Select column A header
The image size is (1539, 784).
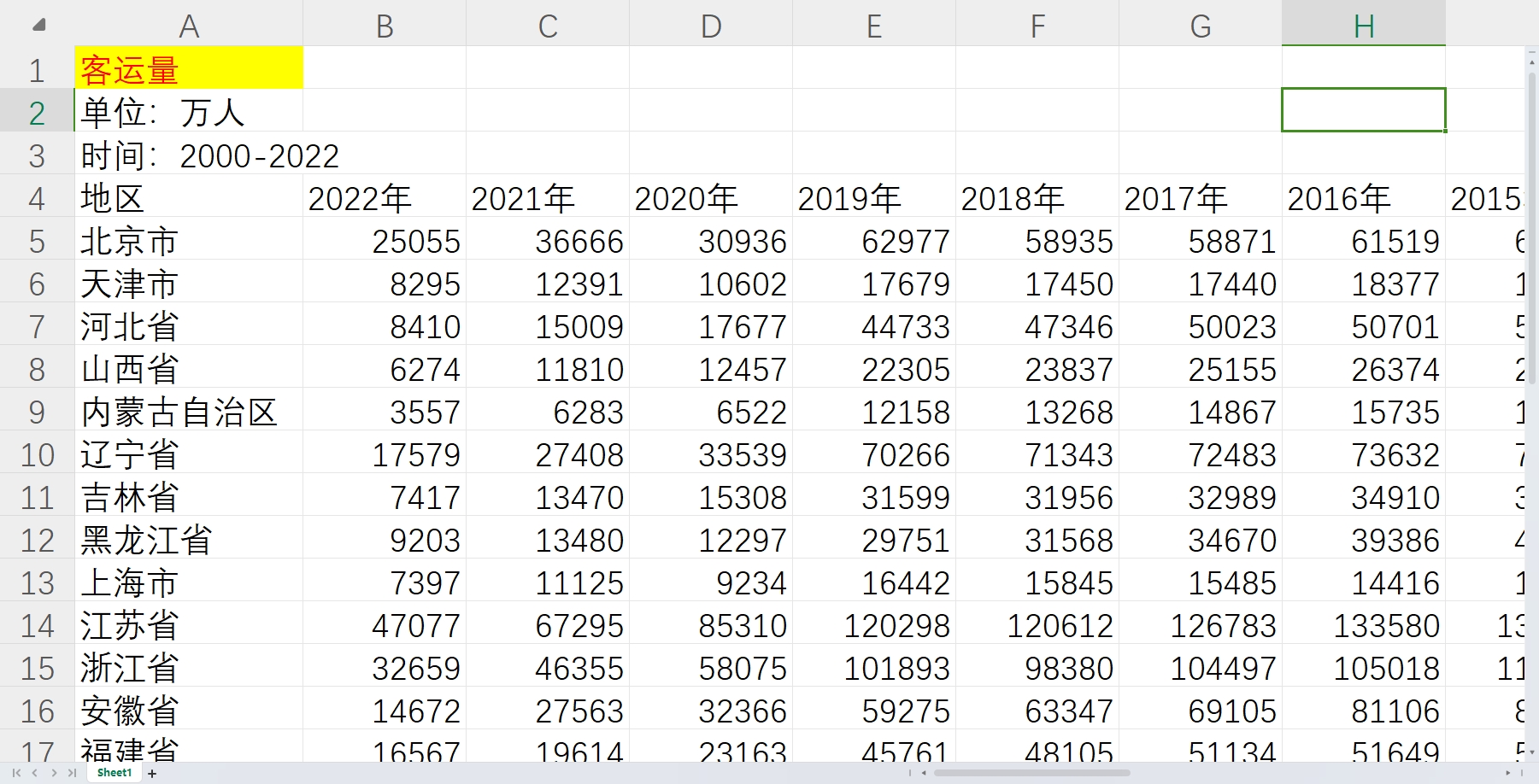pos(189,26)
